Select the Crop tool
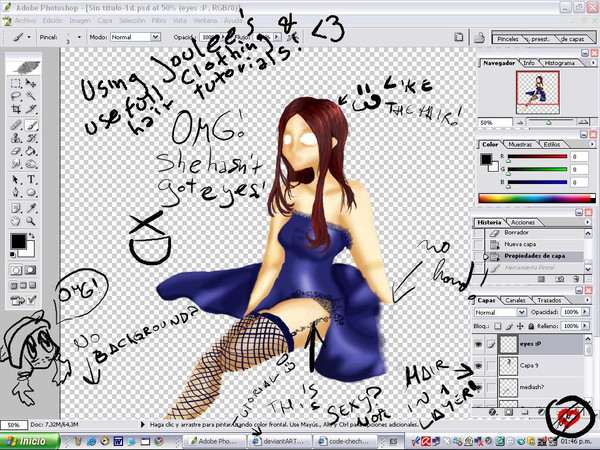Image resolution: width=600 pixels, height=450 pixels. (16, 109)
